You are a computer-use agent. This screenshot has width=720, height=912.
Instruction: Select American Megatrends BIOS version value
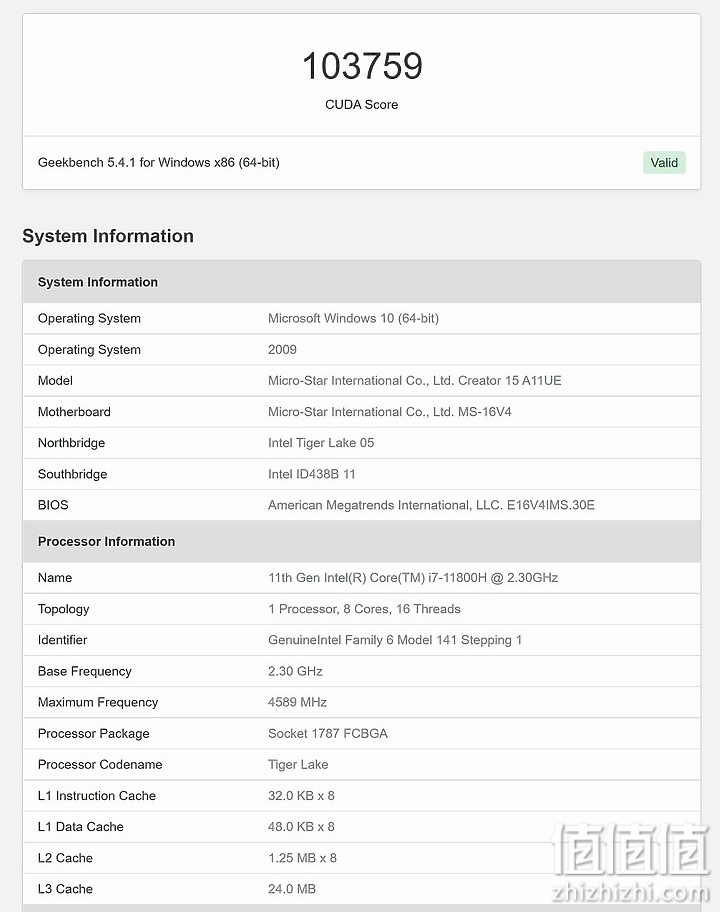[x=432, y=505]
